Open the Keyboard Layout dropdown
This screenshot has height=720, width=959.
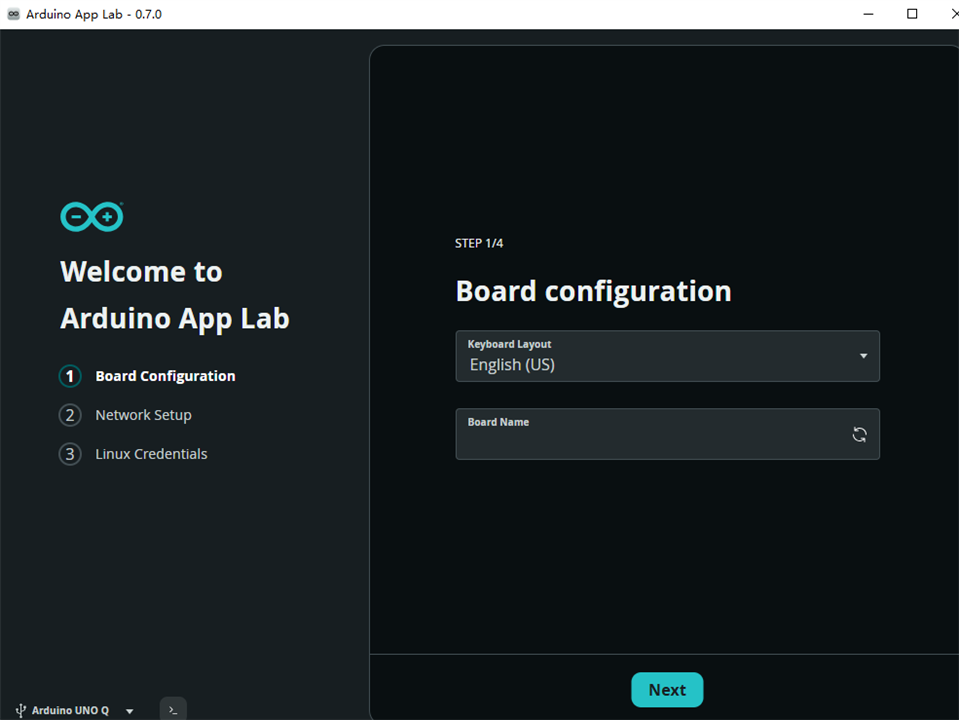(667, 356)
